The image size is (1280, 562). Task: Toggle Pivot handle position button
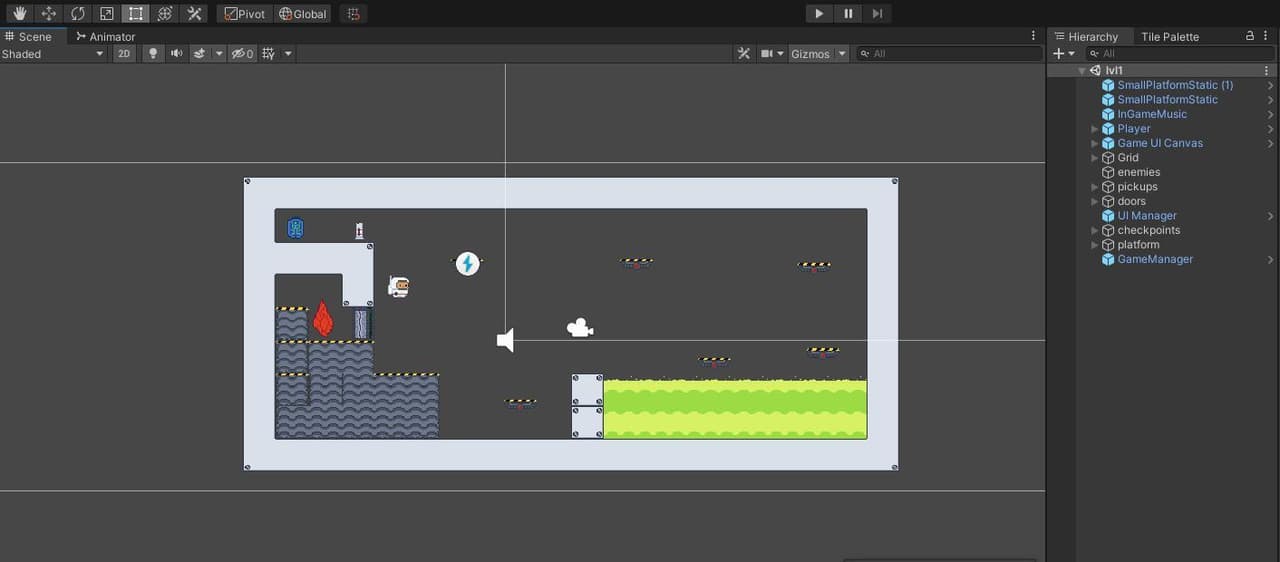coord(244,14)
